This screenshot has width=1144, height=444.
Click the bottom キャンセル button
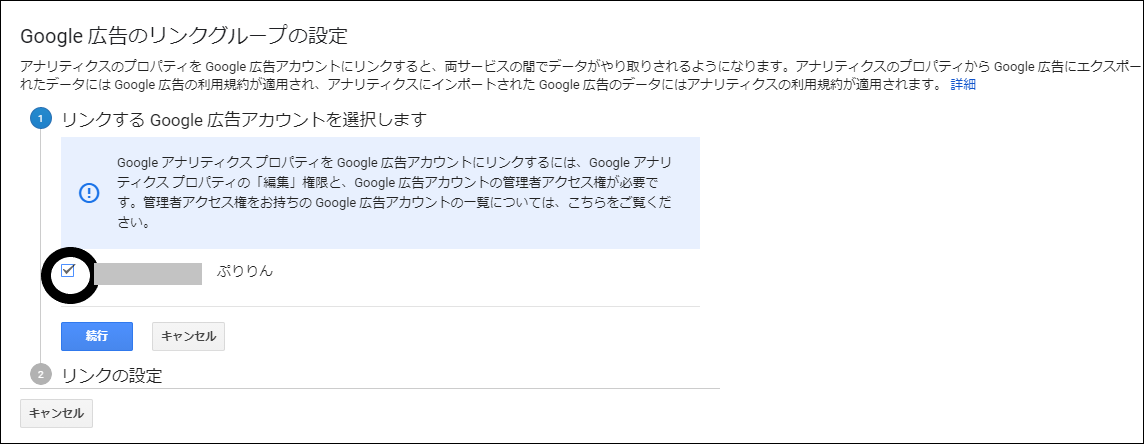click(x=56, y=413)
